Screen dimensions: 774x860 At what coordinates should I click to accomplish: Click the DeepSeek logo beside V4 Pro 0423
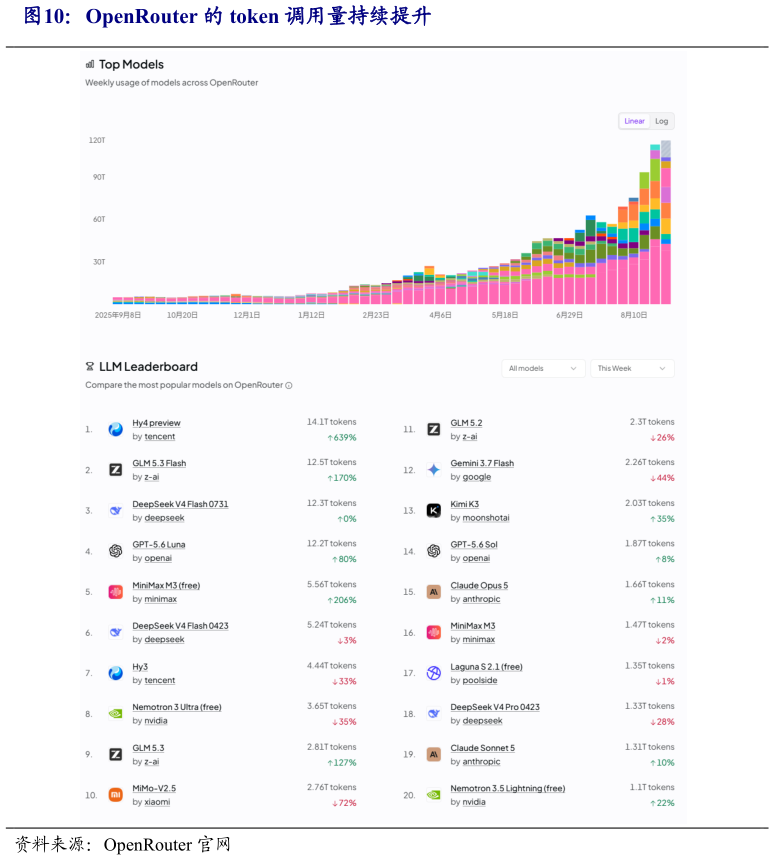click(433, 714)
